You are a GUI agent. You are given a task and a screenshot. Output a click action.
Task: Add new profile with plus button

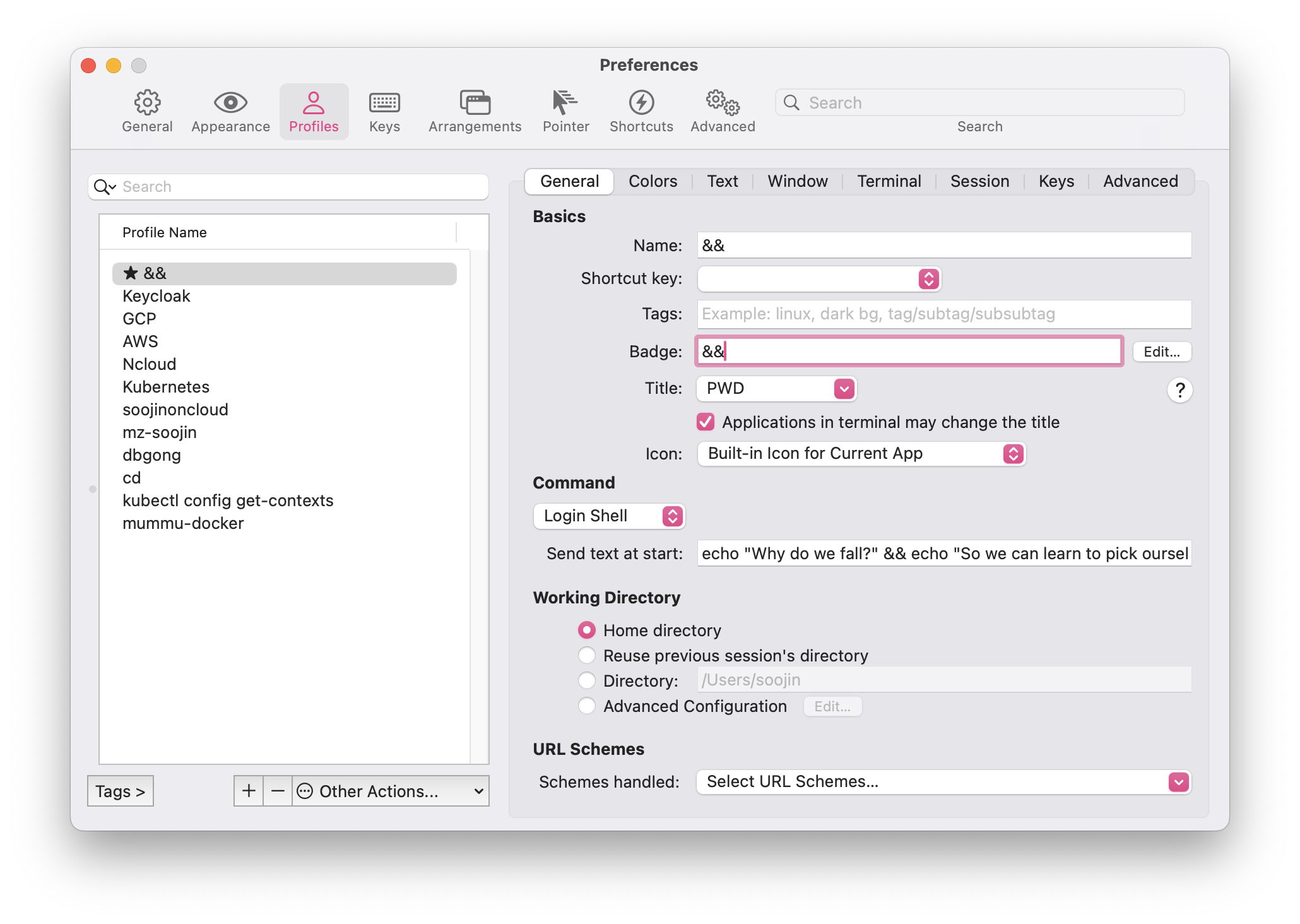[x=249, y=791]
